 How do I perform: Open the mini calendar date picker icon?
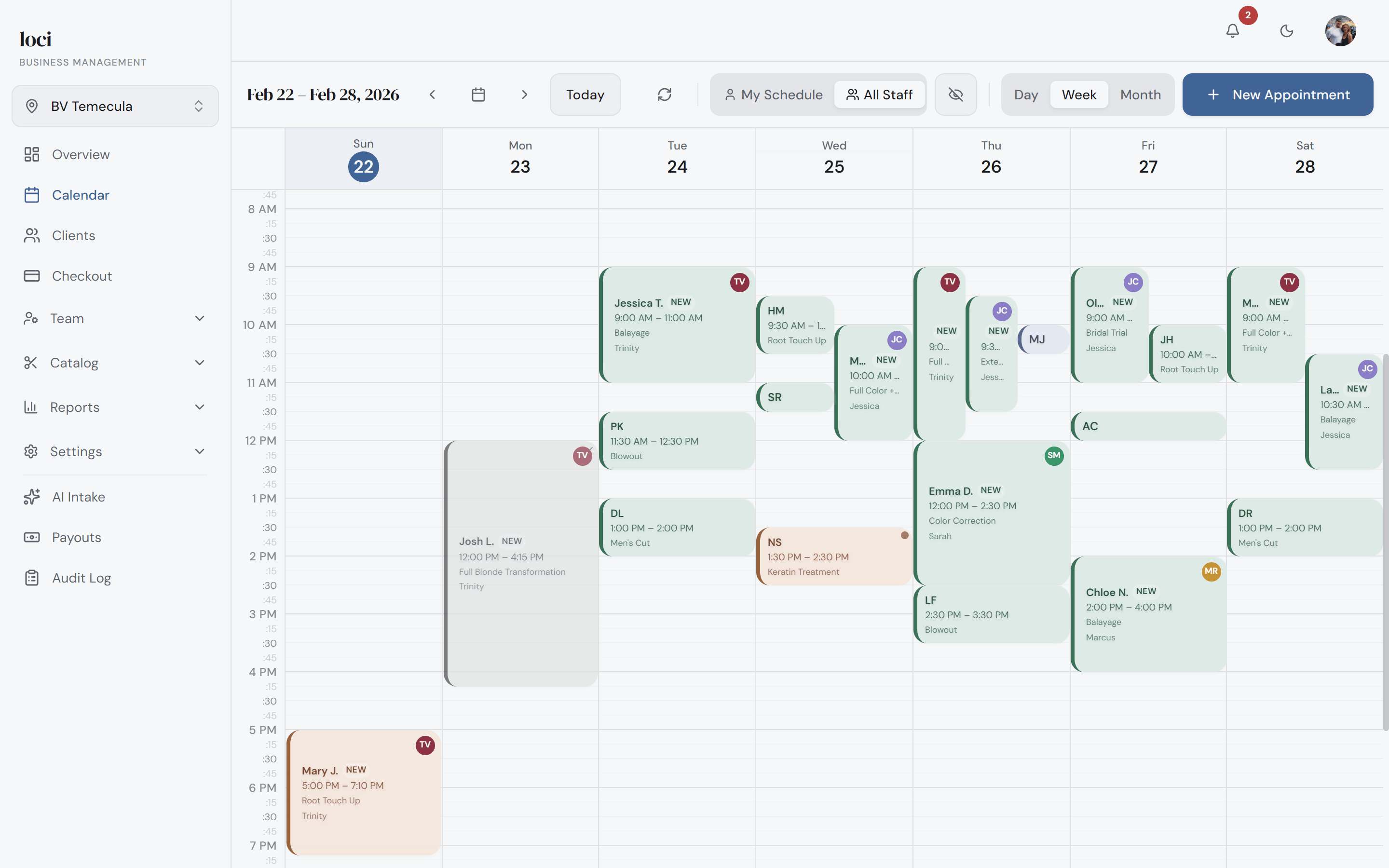[478, 94]
